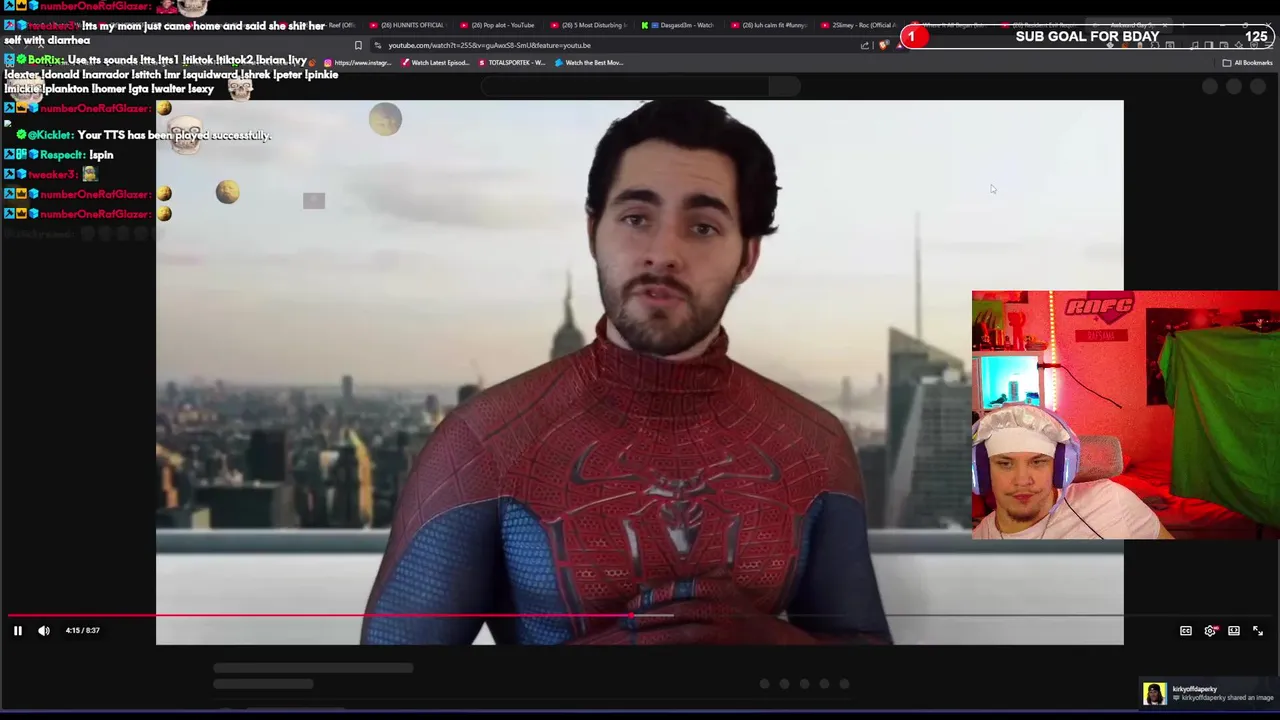This screenshot has width=1280, height=720.
Task: Click the Kicklet username in chat
Action: tap(50, 135)
